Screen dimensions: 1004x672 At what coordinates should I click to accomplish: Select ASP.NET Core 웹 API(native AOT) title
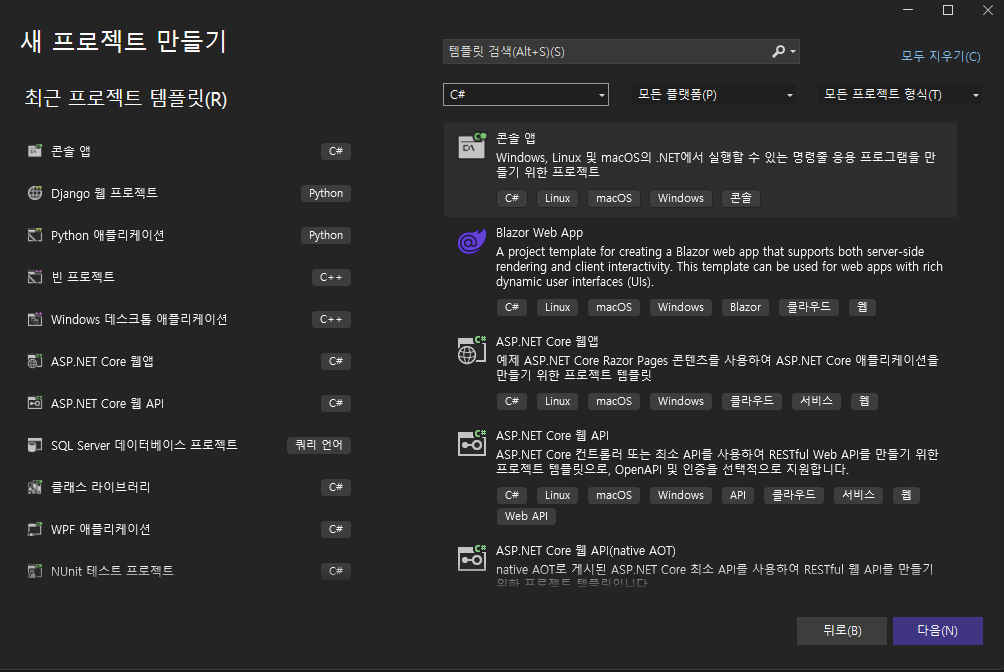point(585,550)
